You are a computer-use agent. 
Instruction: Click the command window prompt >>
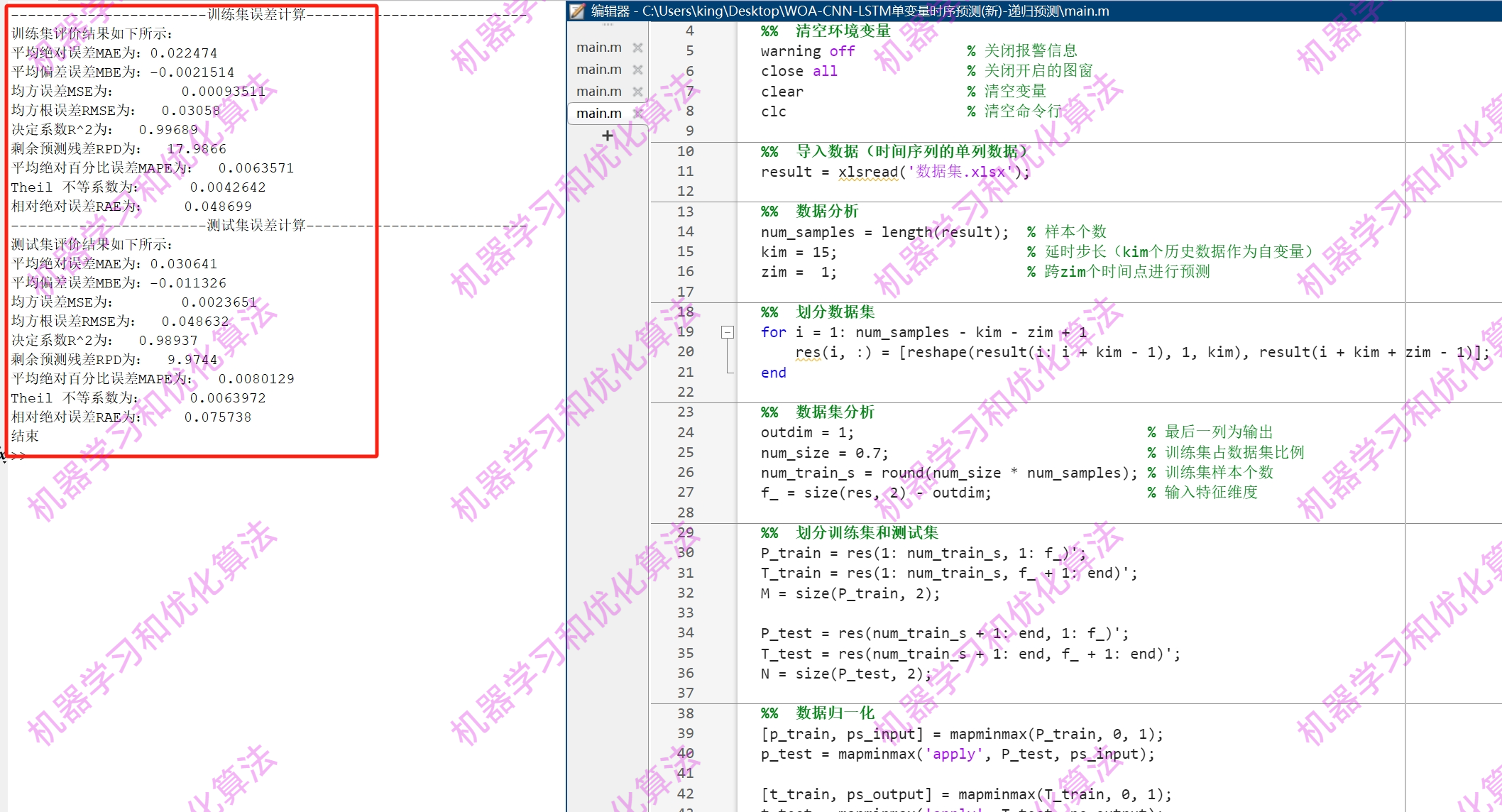point(17,455)
